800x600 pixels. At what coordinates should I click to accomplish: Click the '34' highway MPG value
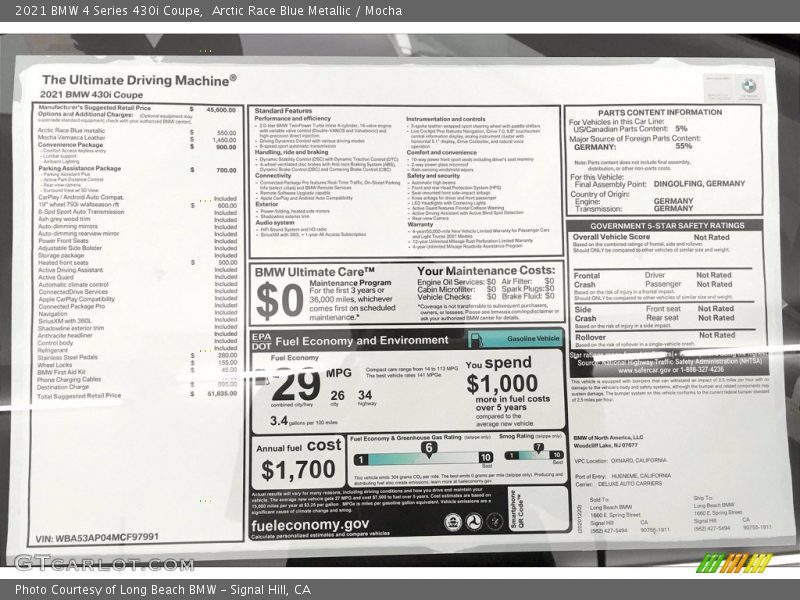[x=365, y=395]
